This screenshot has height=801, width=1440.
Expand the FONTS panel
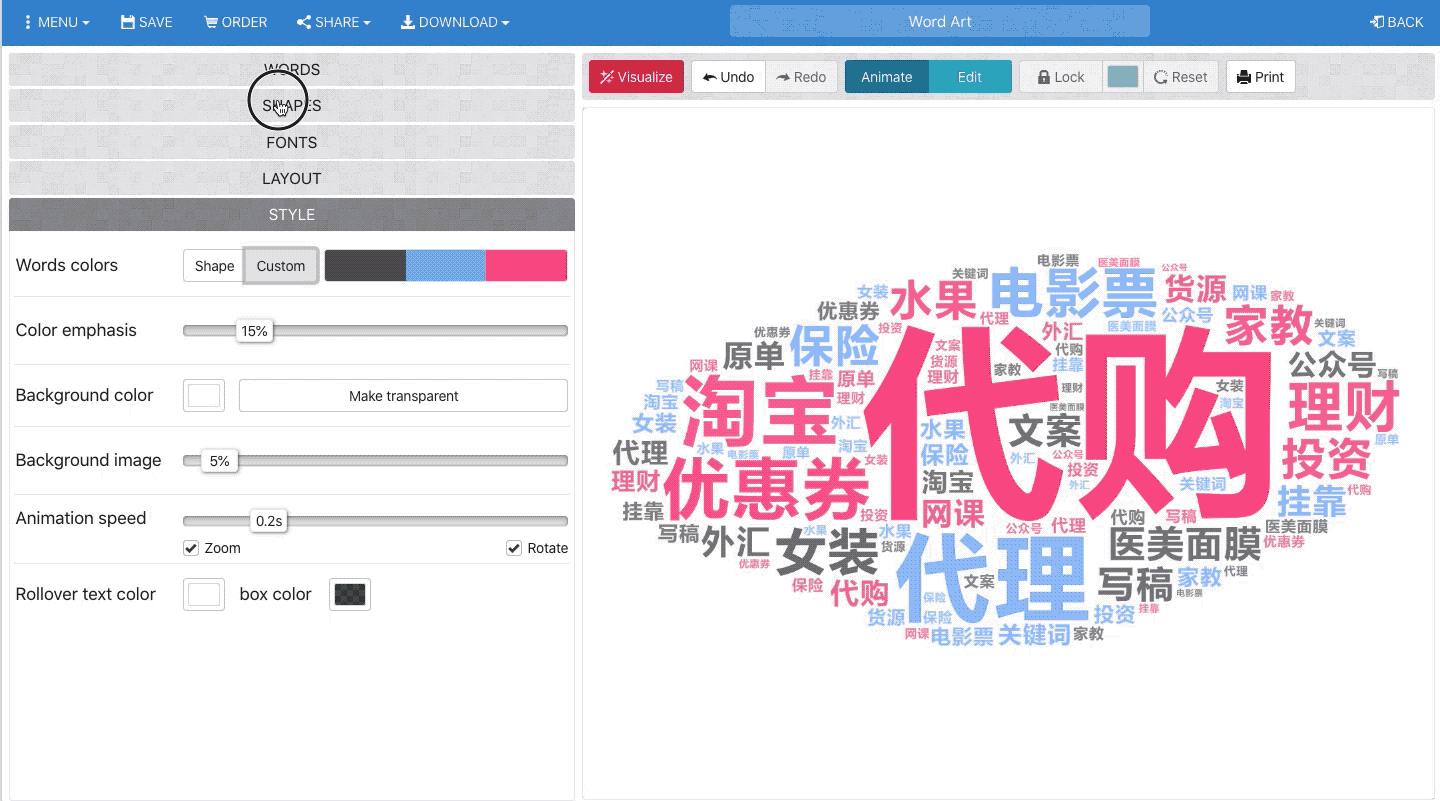point(292,142)
